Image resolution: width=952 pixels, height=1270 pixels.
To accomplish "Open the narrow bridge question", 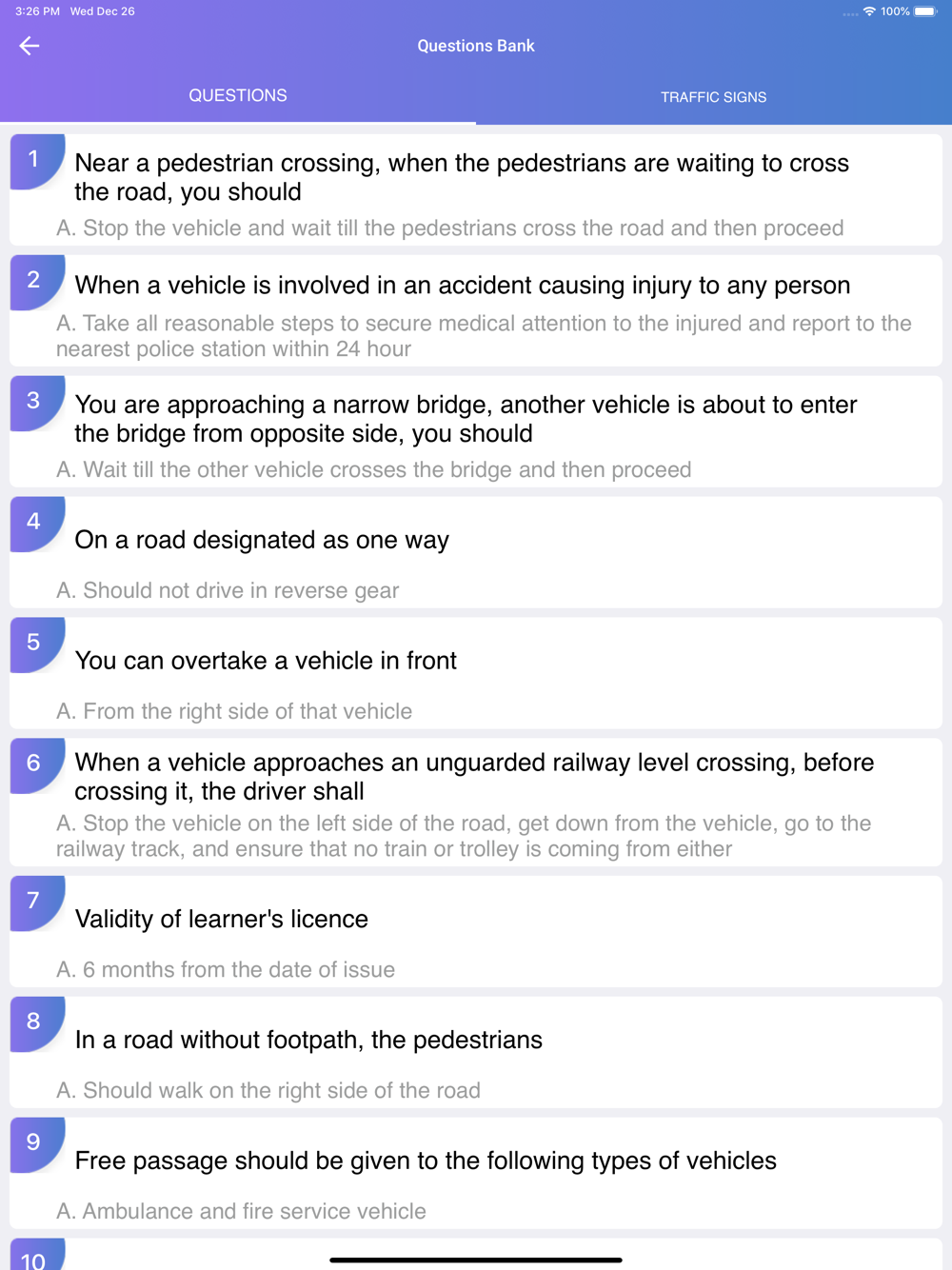I will click(x=476, y=431).
